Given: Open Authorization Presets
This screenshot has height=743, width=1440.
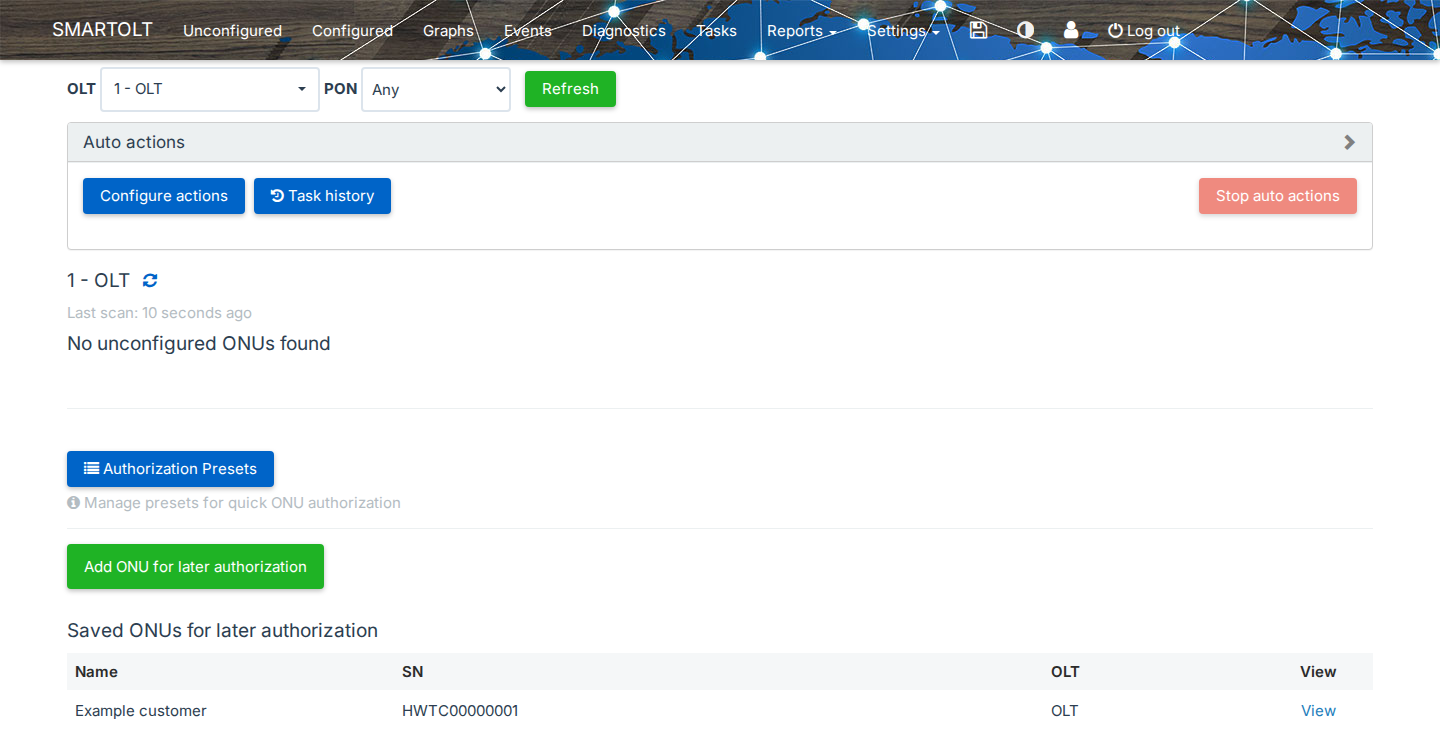Looking at the screenshot, I should point(170,469).
